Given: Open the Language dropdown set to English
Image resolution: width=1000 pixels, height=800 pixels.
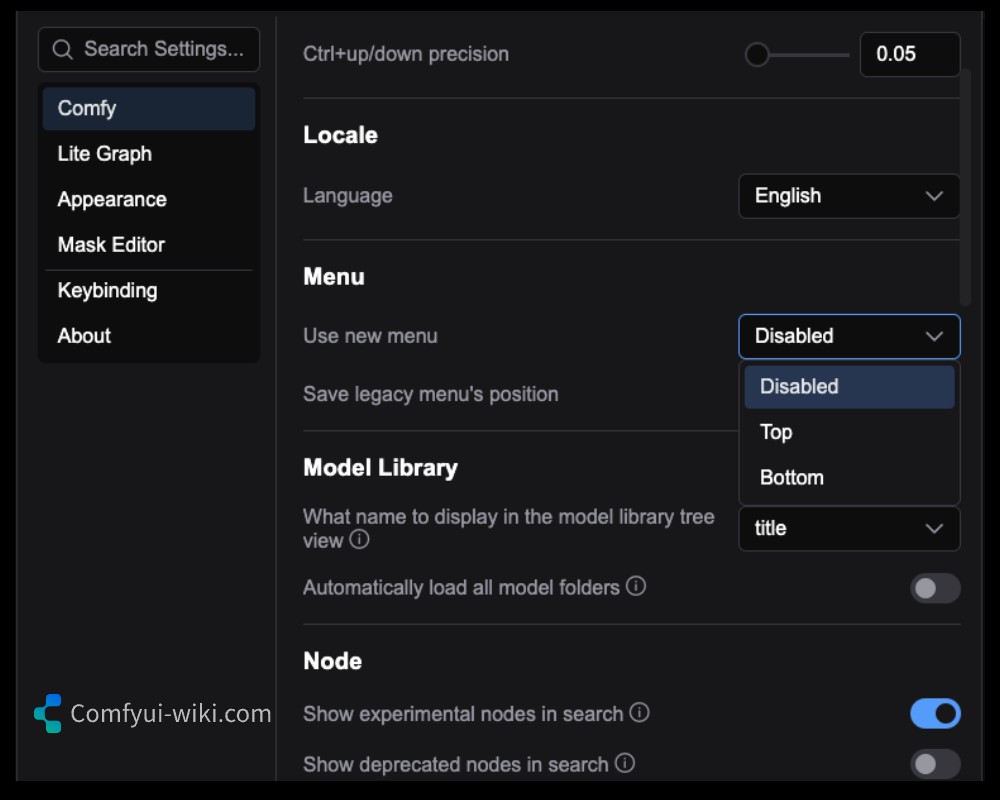Looking at the screenshot, I should [848, 196].
